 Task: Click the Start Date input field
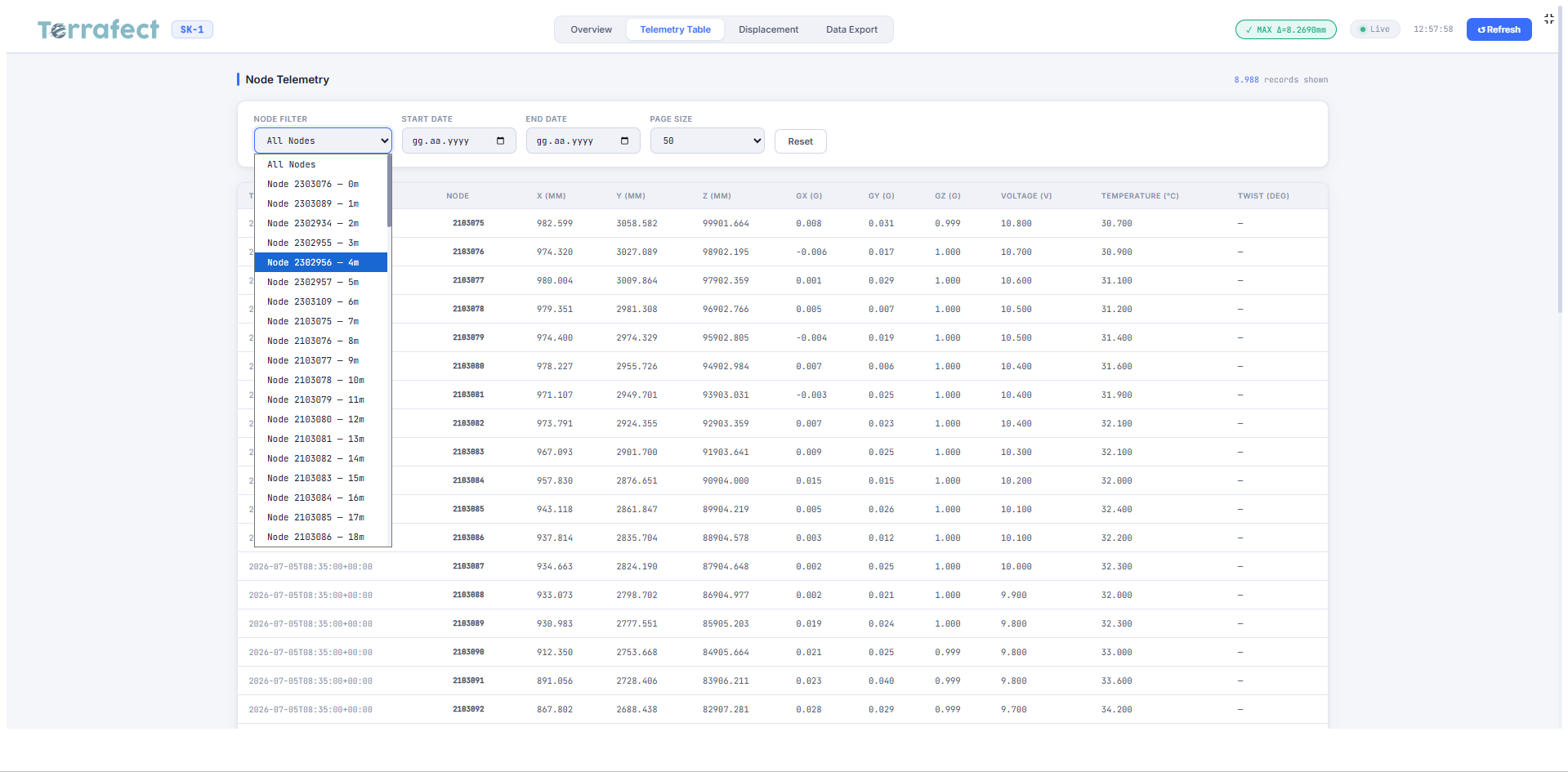point(458,141)
